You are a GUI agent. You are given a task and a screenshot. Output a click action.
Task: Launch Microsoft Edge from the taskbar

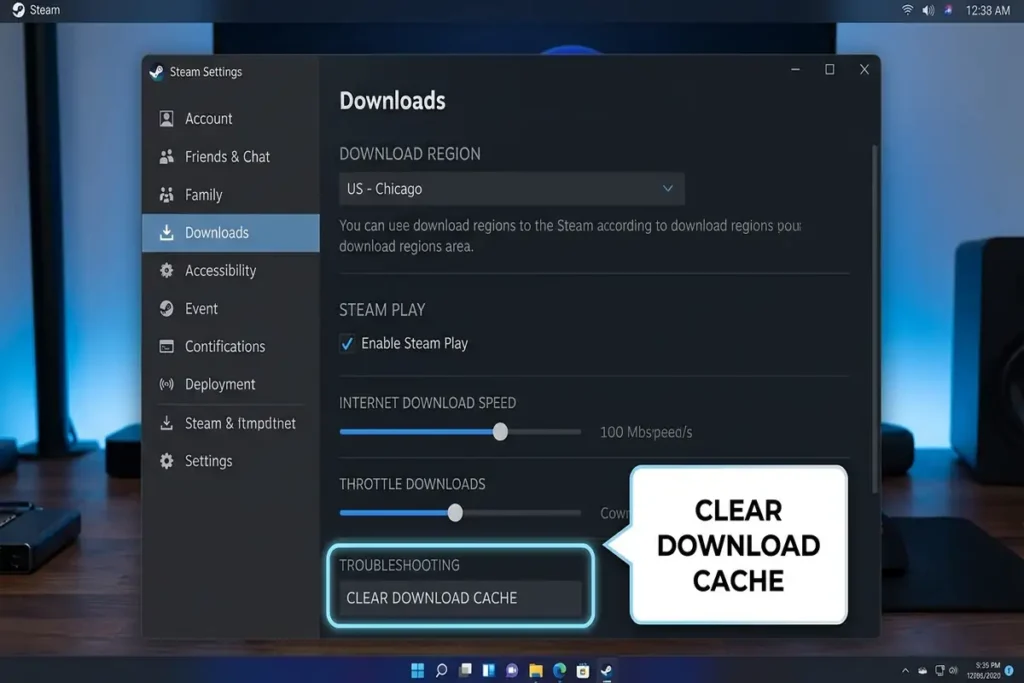560,670
